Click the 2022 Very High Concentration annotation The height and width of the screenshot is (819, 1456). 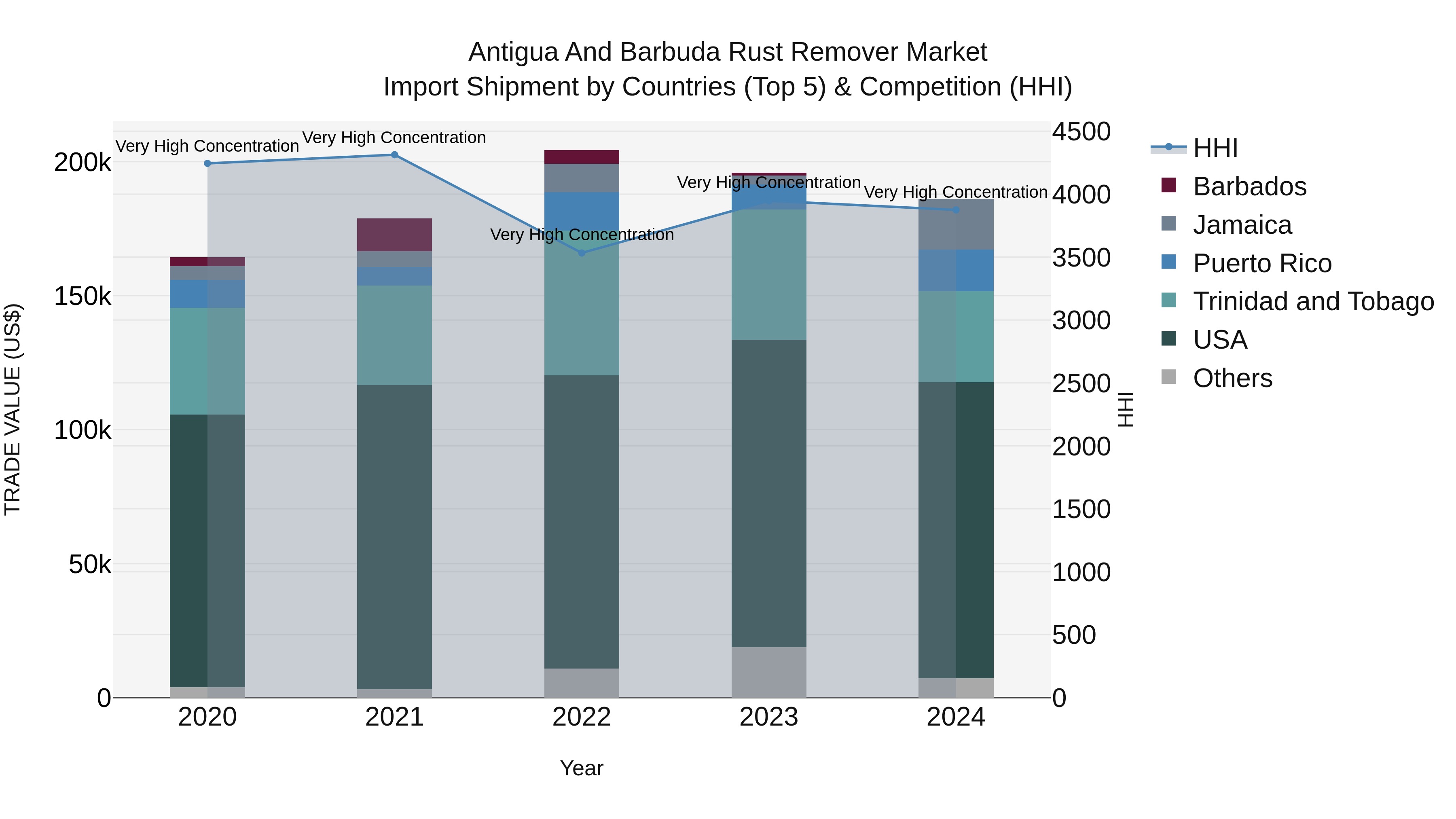pyautogui.click(x=582, y=235)
